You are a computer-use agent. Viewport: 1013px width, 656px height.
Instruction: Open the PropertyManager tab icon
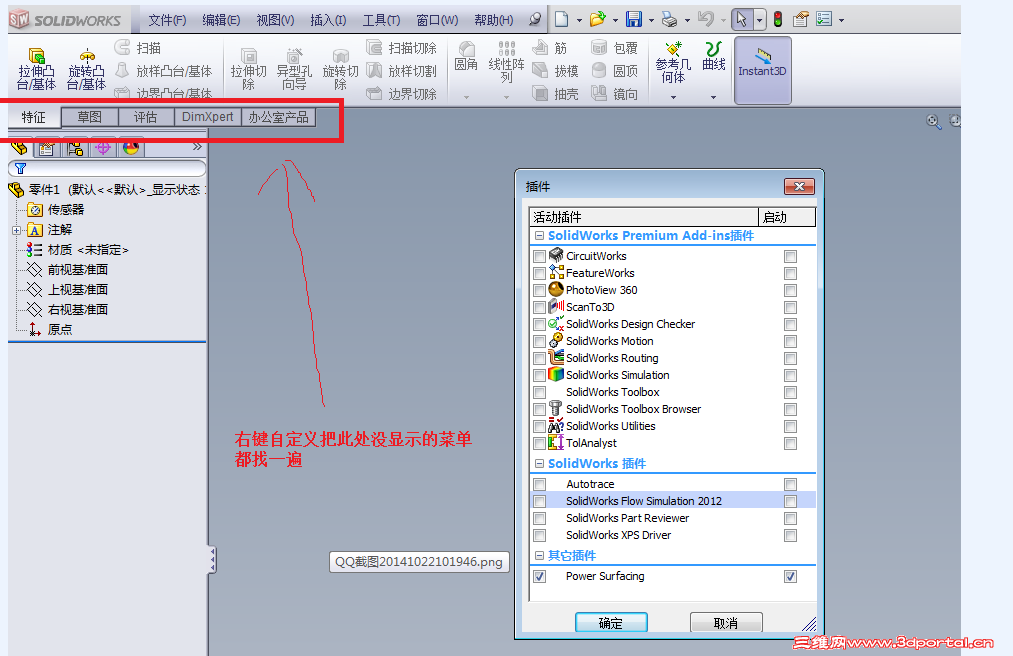coord(47,148)
